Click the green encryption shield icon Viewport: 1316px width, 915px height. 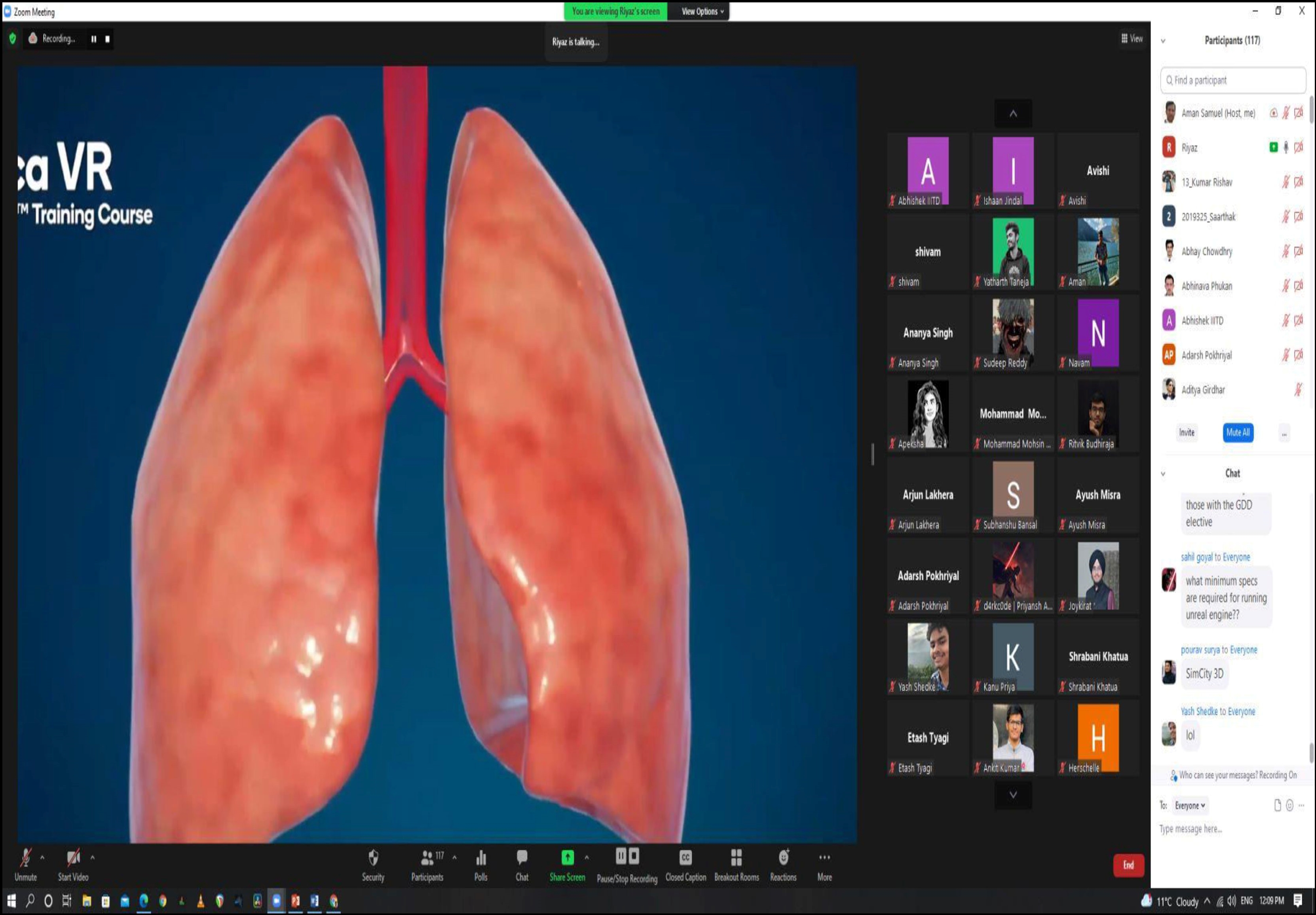pos(13,38)
